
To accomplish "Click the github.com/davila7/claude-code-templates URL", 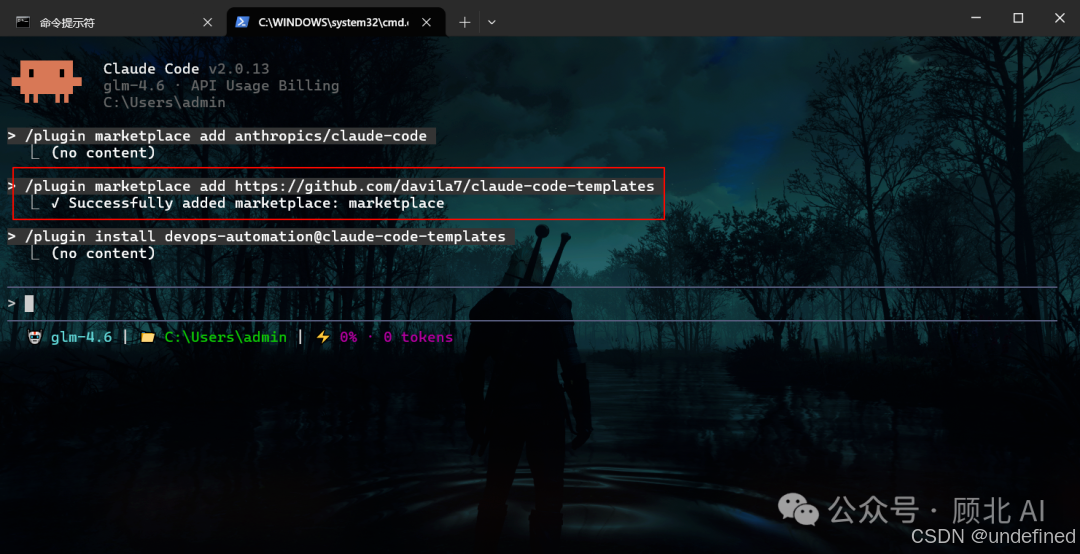I will click(x=444, y=186).
